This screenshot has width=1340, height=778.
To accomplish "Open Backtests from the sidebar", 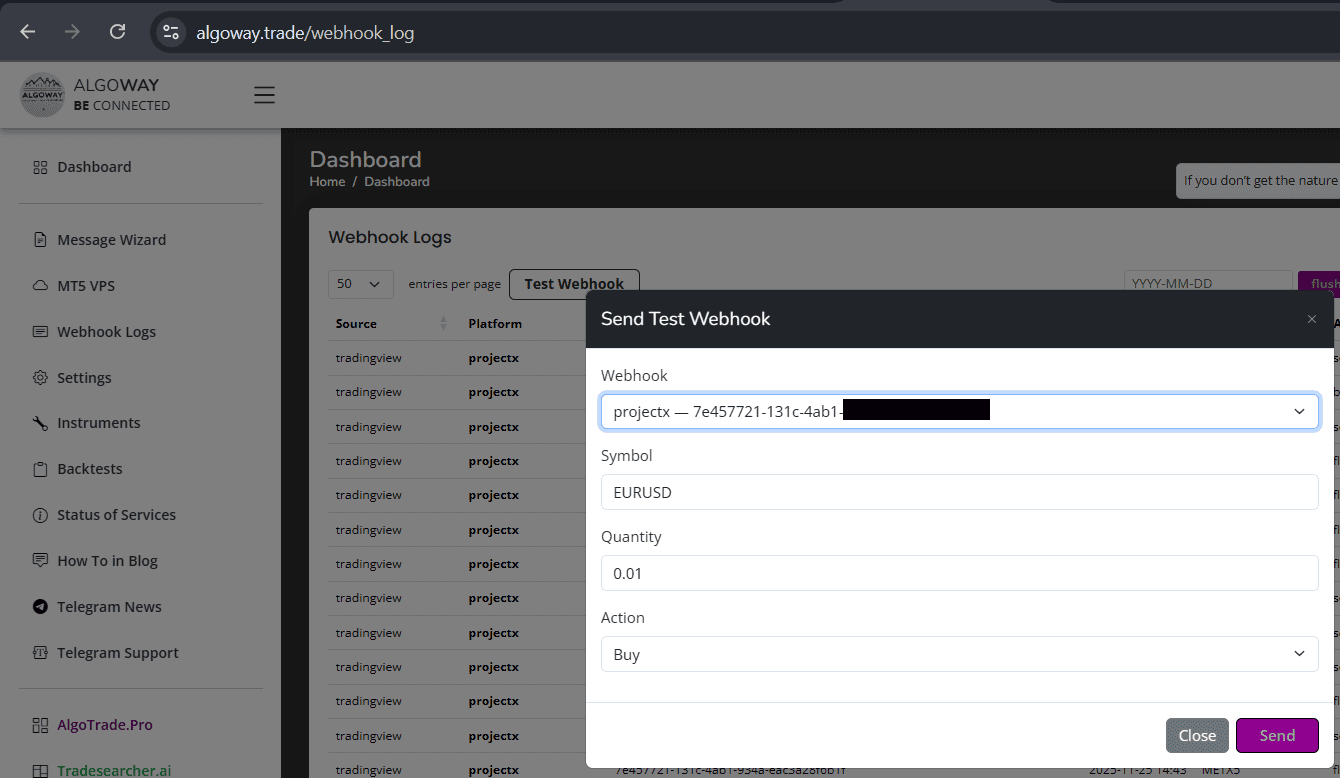I will [x=39, y=468].
